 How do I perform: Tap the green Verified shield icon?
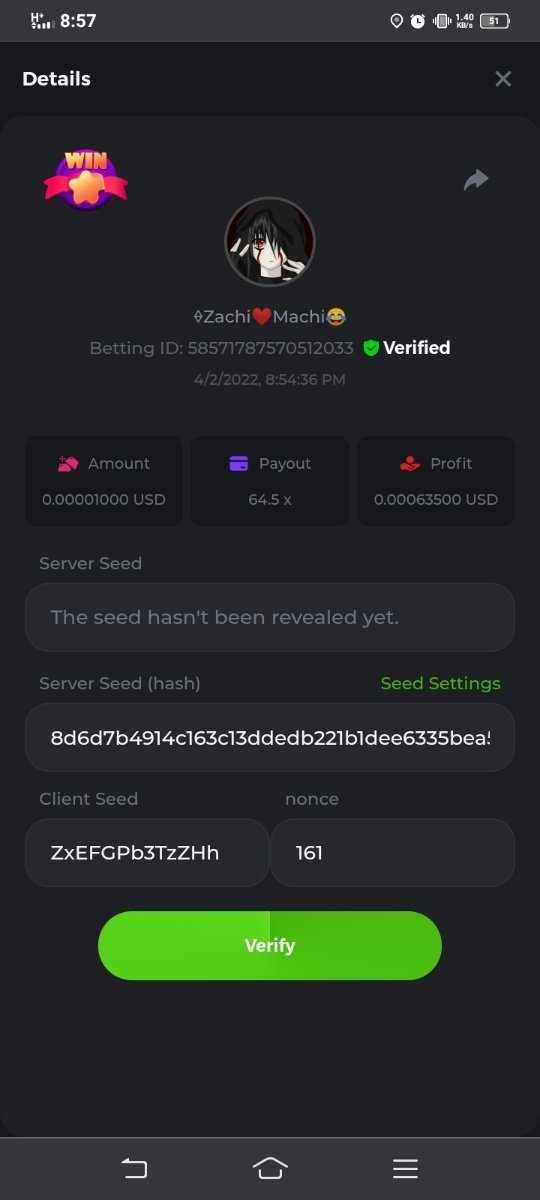point(371,348)
